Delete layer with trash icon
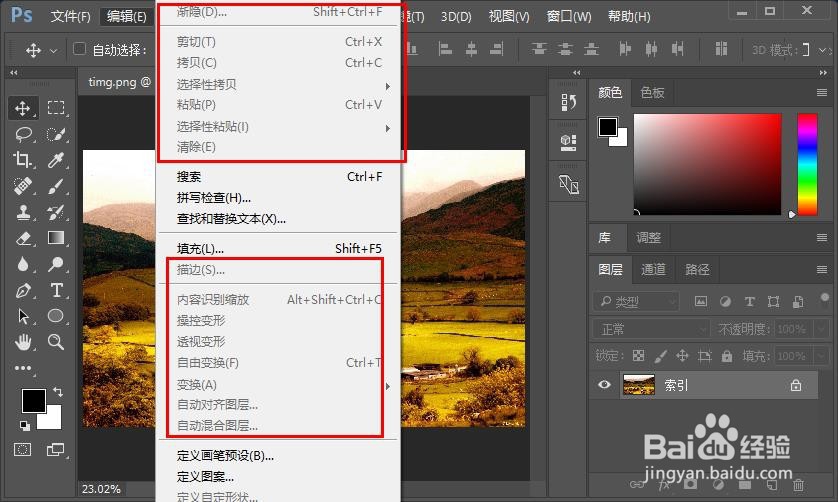Viewport: 838px width, 502px height. point(798,485)
